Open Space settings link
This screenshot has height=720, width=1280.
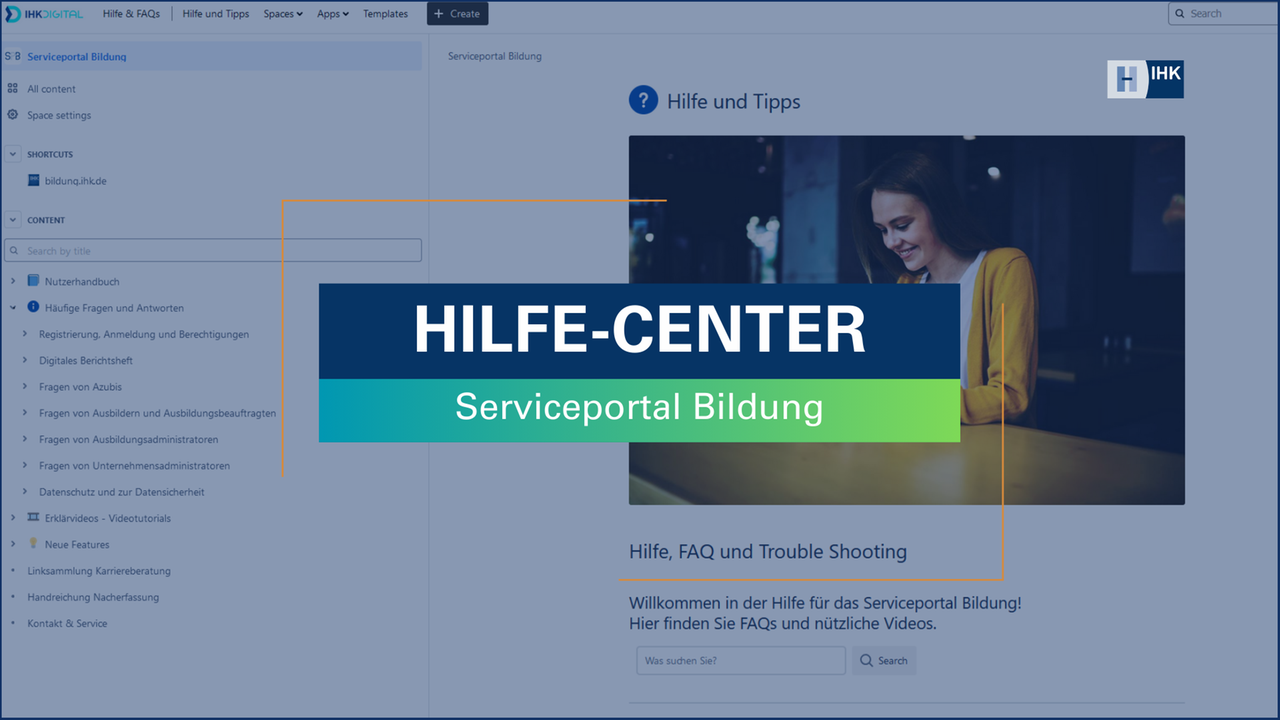pyautogui.click(x=59, y=115)
